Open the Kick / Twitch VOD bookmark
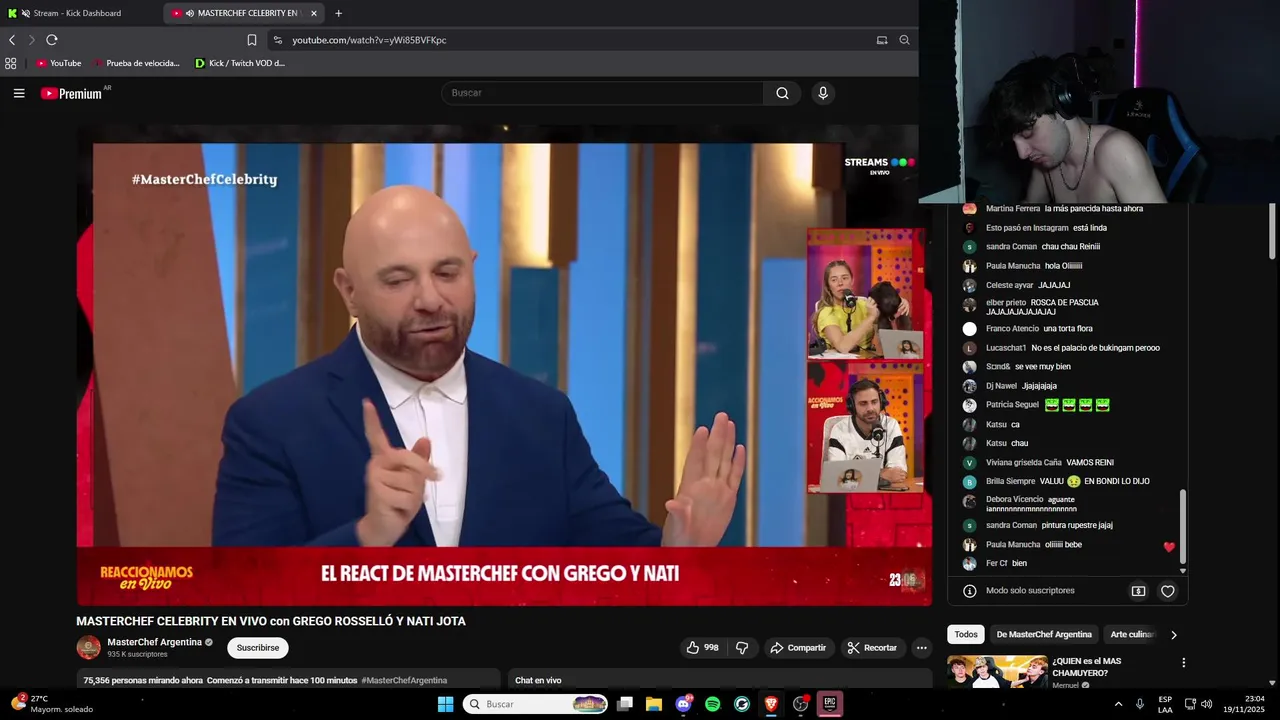This screenshot has width=1280, height=720. 240,63
